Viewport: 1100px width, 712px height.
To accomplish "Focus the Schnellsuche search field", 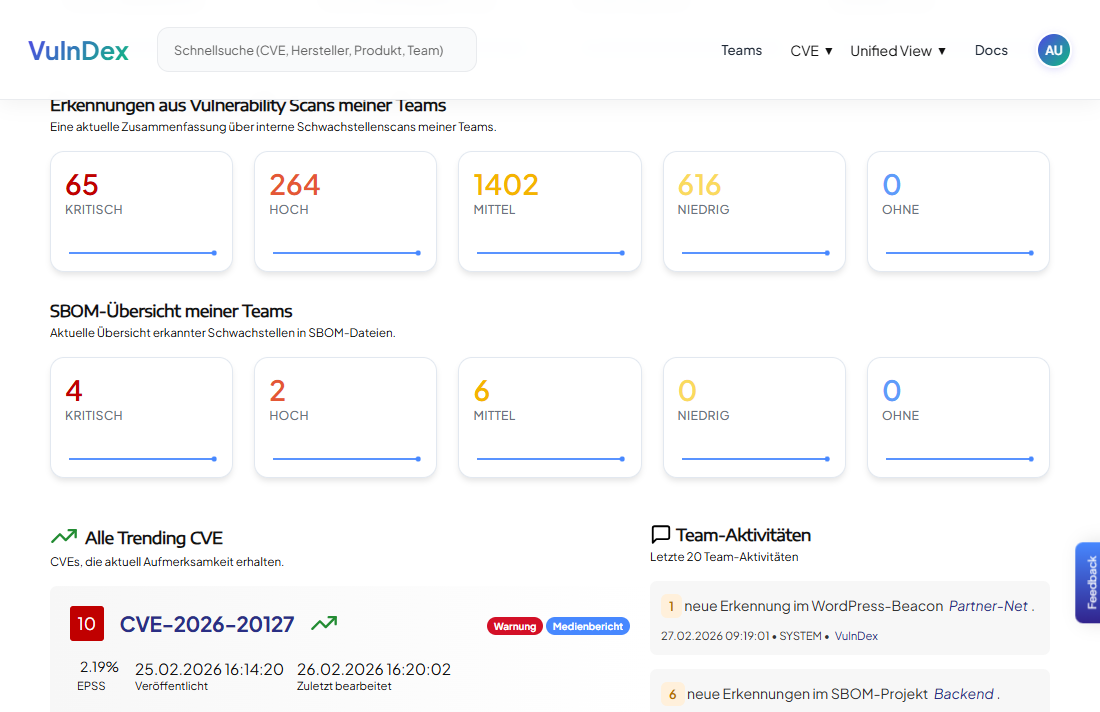I will 316,50.
